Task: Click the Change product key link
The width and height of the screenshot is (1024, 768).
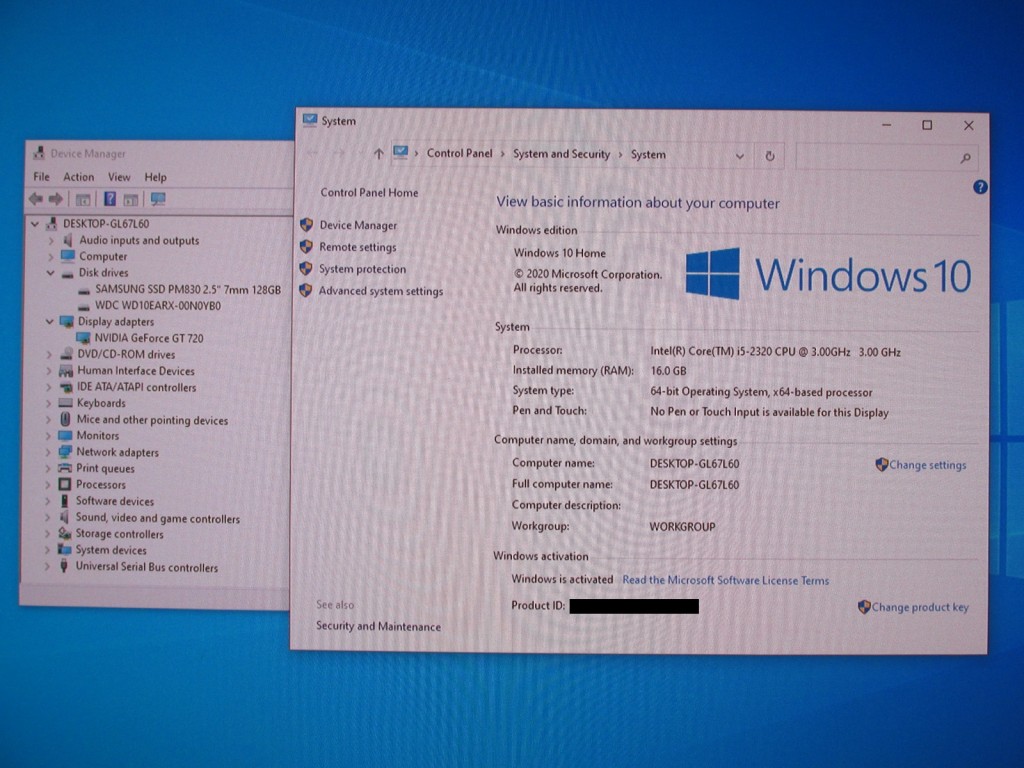Action: [920, 607]
